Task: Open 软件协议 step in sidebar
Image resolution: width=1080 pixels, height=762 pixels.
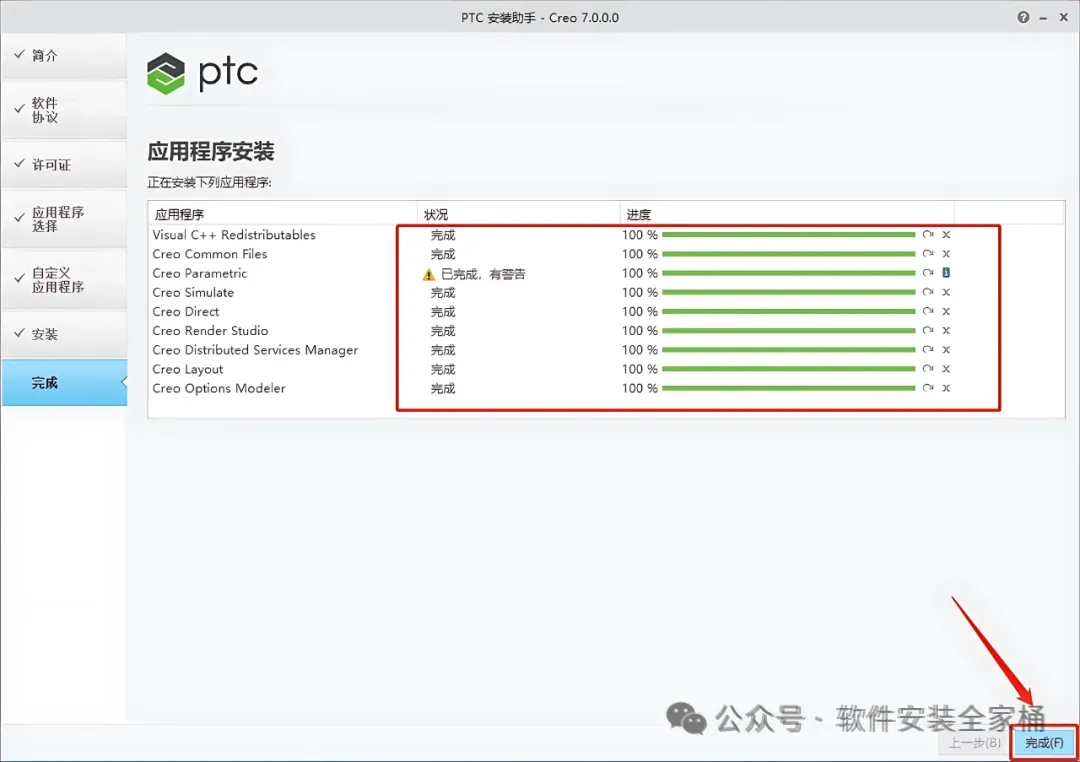Action: 64,110
